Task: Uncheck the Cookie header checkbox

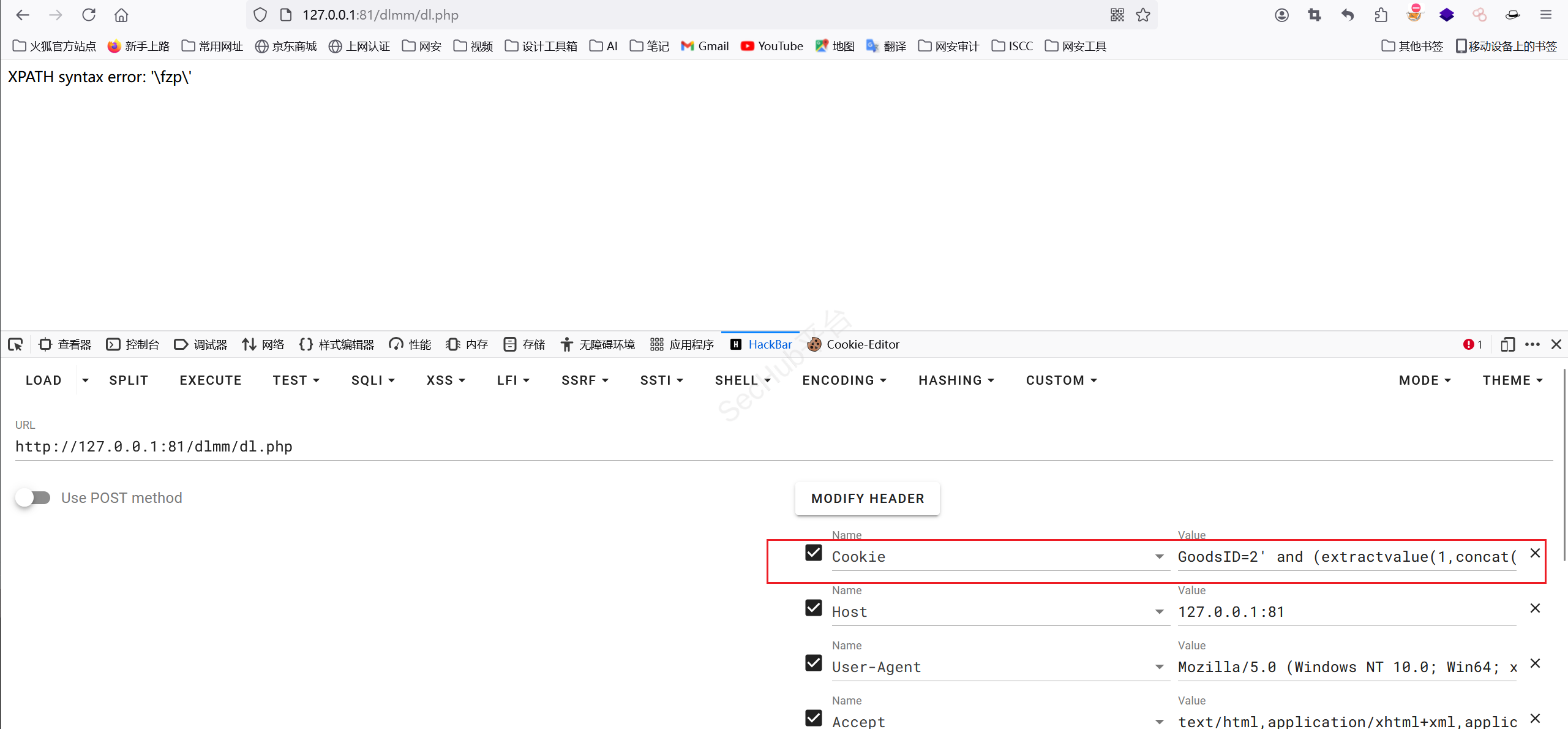Action: point(813,553)
